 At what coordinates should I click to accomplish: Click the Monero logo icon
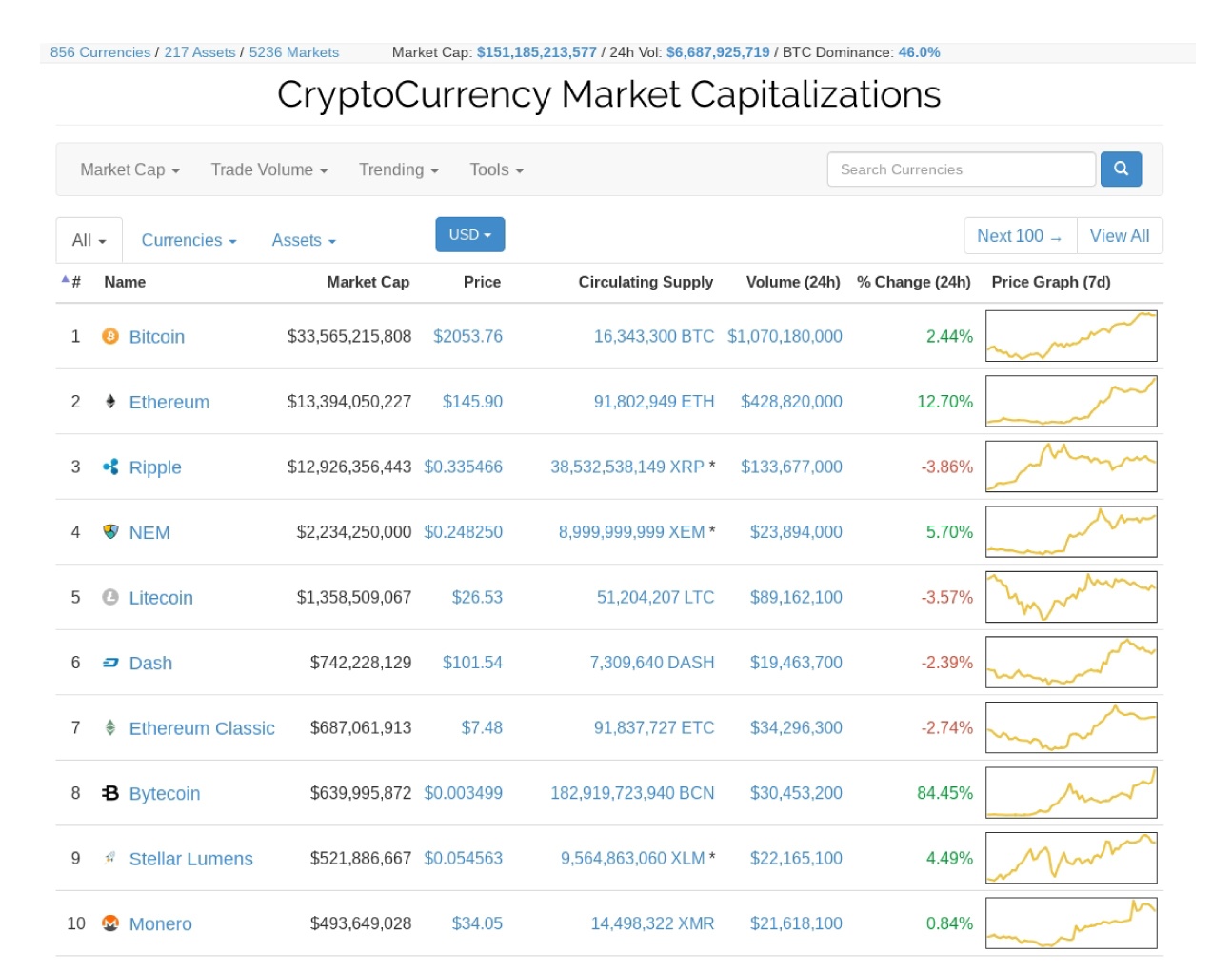[x=110, y=923]
